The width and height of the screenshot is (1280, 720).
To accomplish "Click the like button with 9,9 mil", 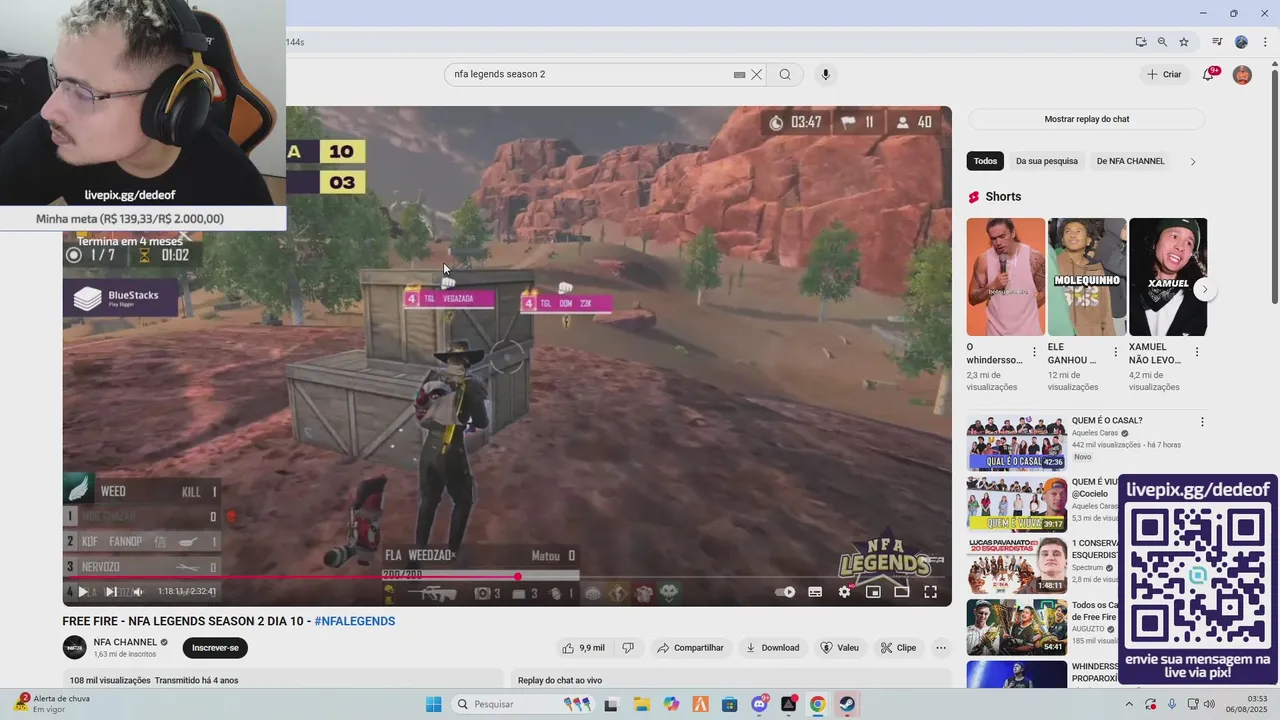I will coord(583,648).
